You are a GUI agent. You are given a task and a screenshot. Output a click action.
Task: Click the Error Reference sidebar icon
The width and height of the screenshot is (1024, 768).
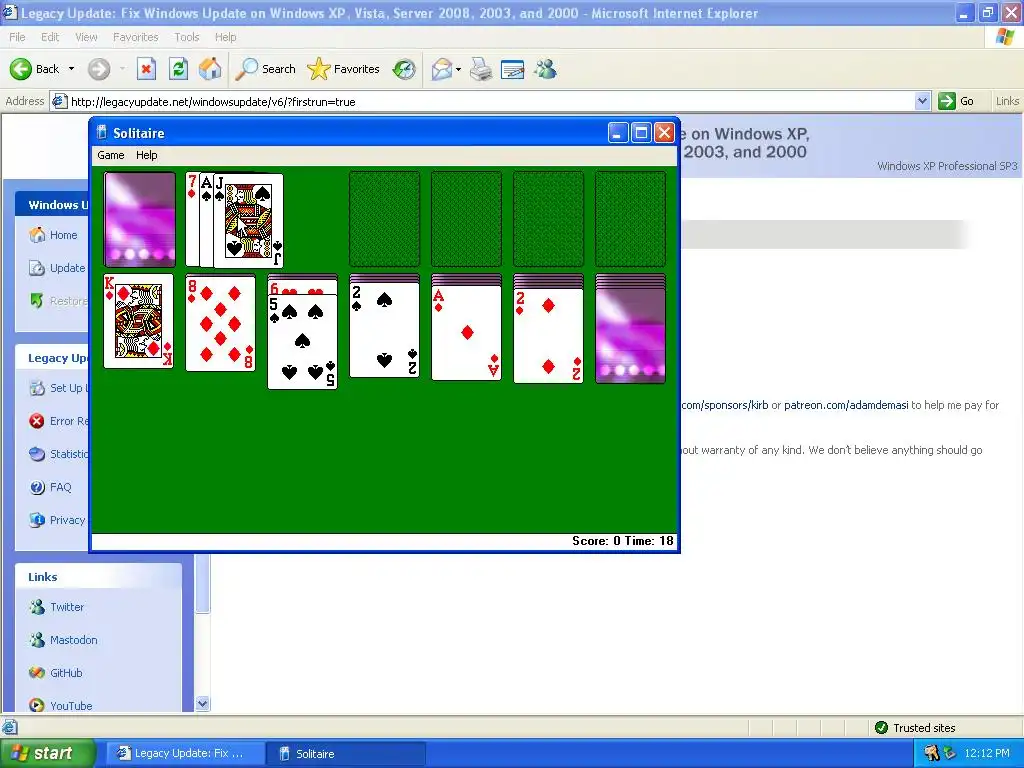37,421
